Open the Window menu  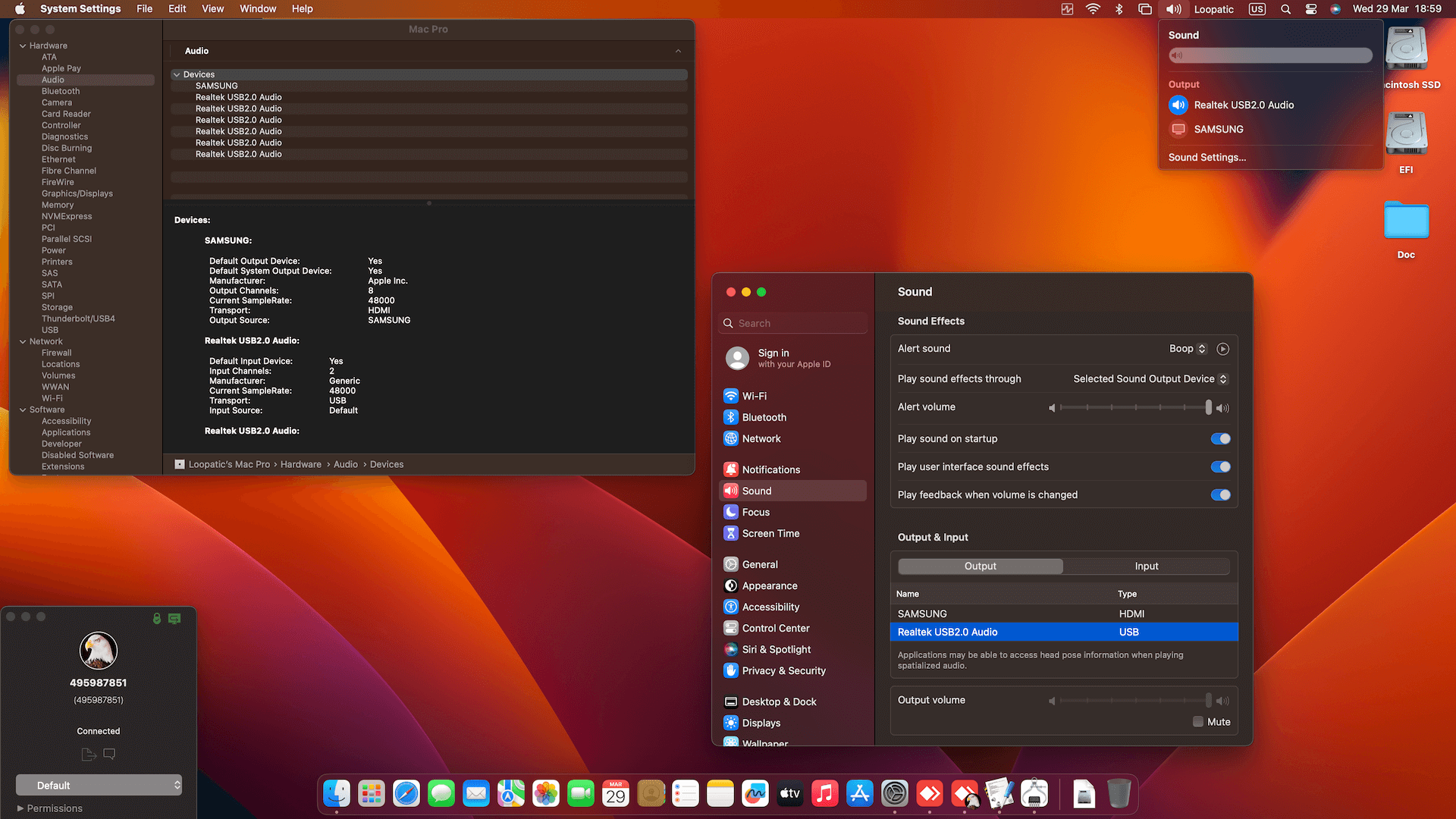click(x=257, y=8)
